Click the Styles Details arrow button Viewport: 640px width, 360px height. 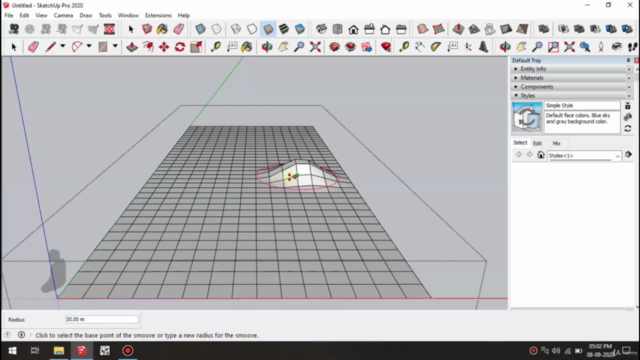coord(628,155)
